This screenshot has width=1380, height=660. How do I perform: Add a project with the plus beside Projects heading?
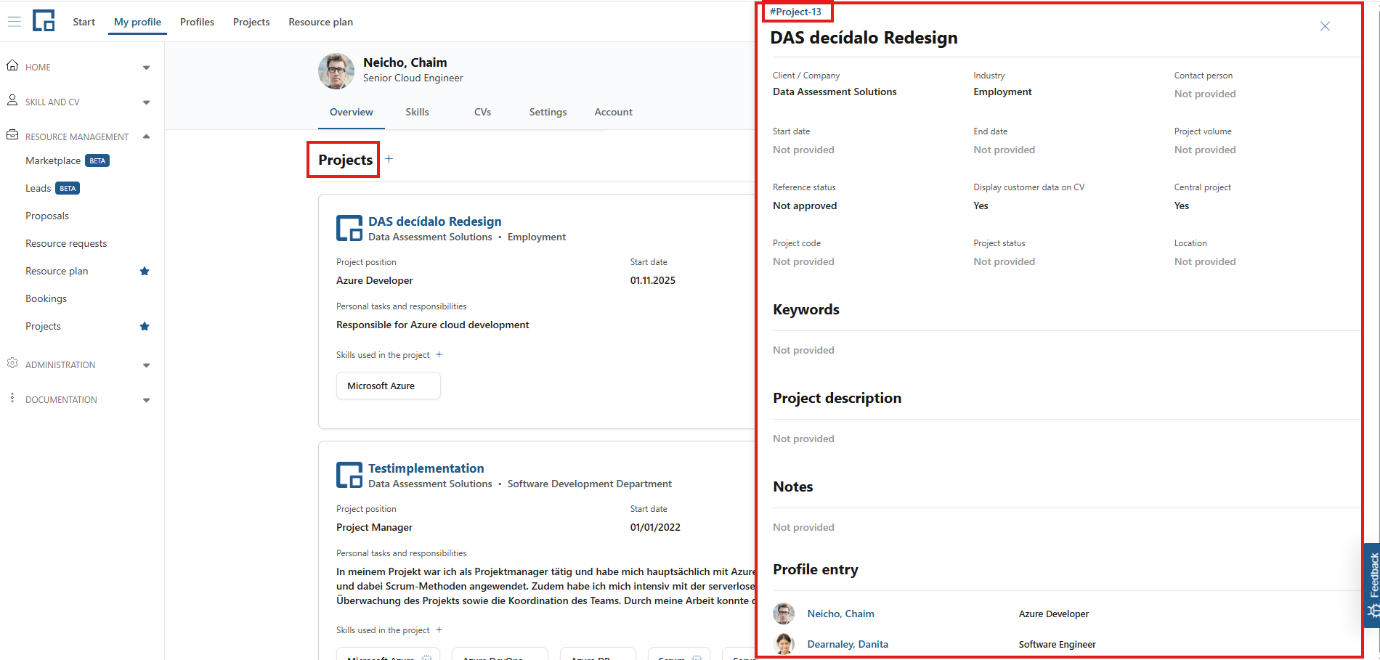click(389, 159)
